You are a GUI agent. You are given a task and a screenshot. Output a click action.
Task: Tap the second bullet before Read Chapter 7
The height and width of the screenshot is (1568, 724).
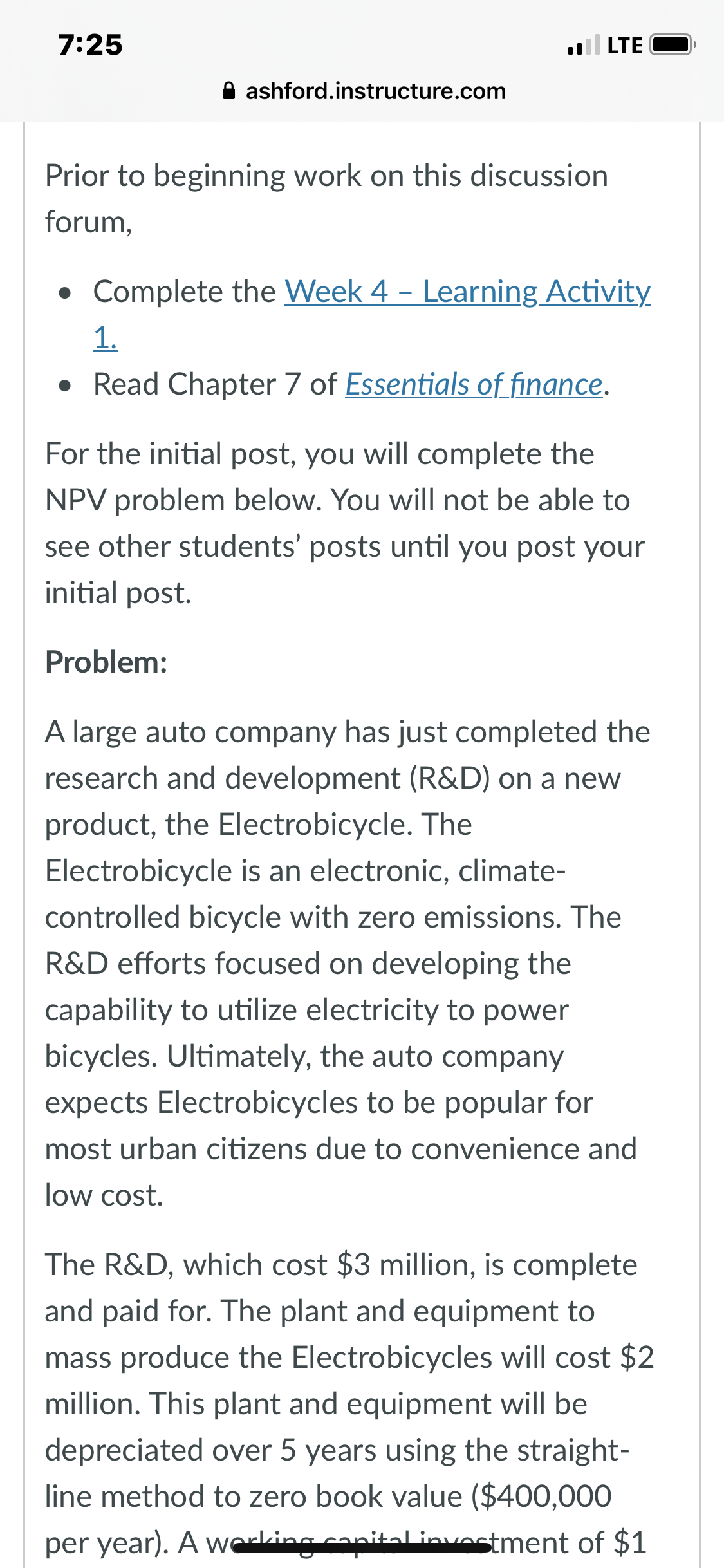[x=64, y=386]
